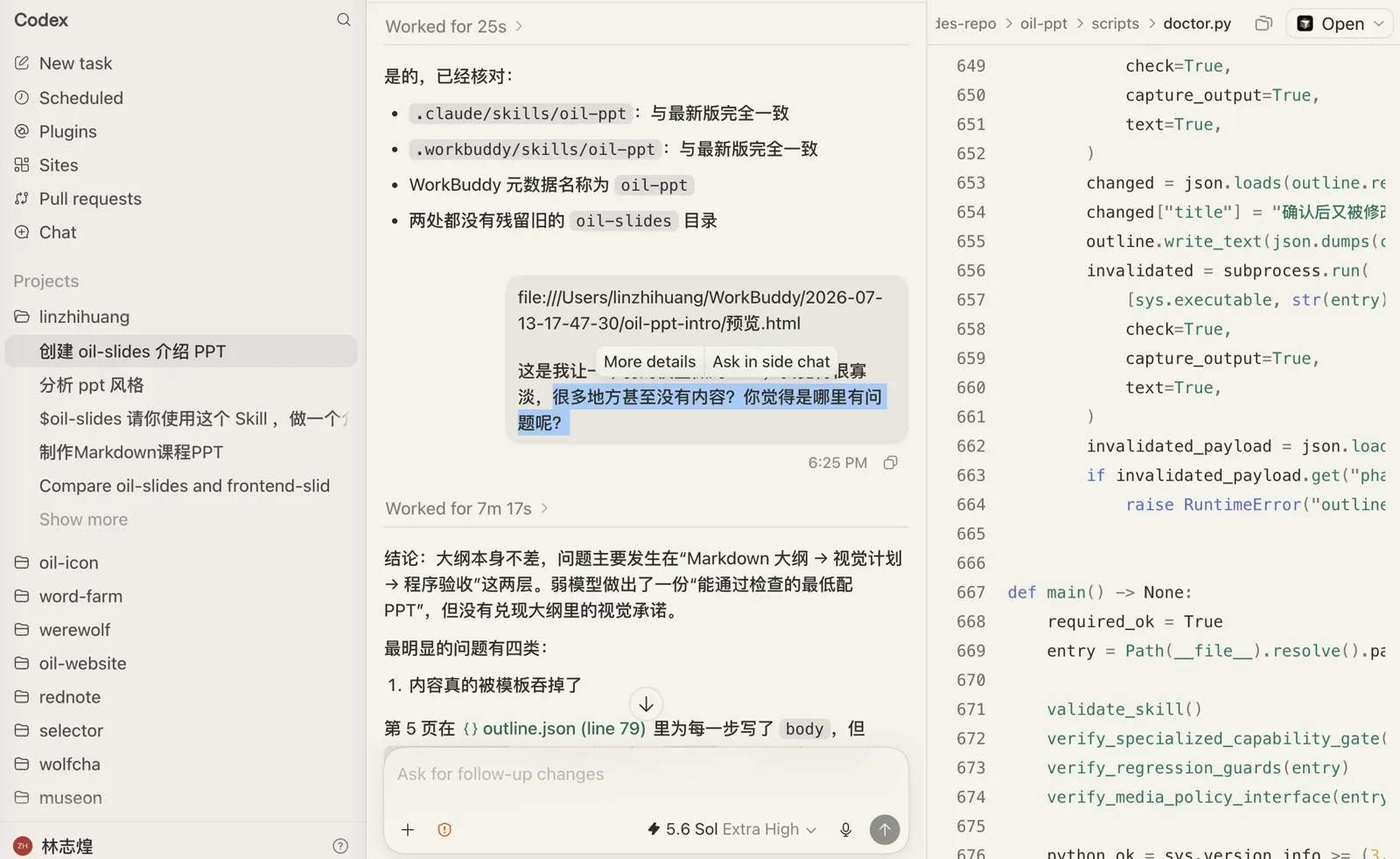This screenshot has width=1400, height=859.
Task: Click the oil-icon folder icon
Action: [22, 562]
